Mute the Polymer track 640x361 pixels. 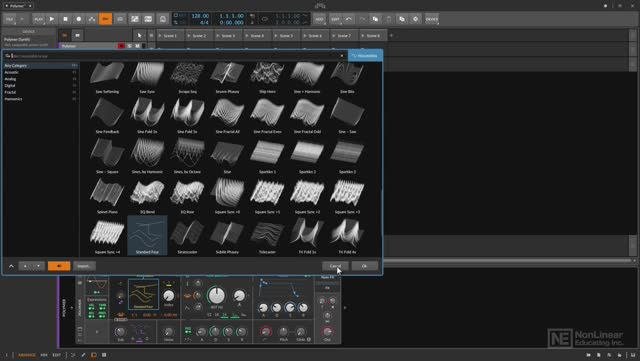(x=138, y=46)
